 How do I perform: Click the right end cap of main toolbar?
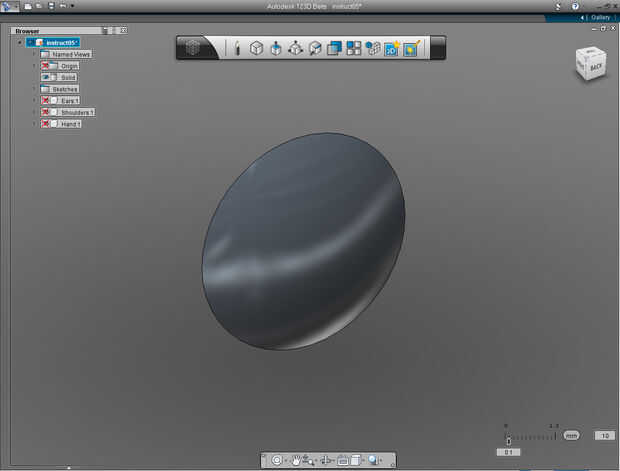pyautogui.click(x=438, y=48)
